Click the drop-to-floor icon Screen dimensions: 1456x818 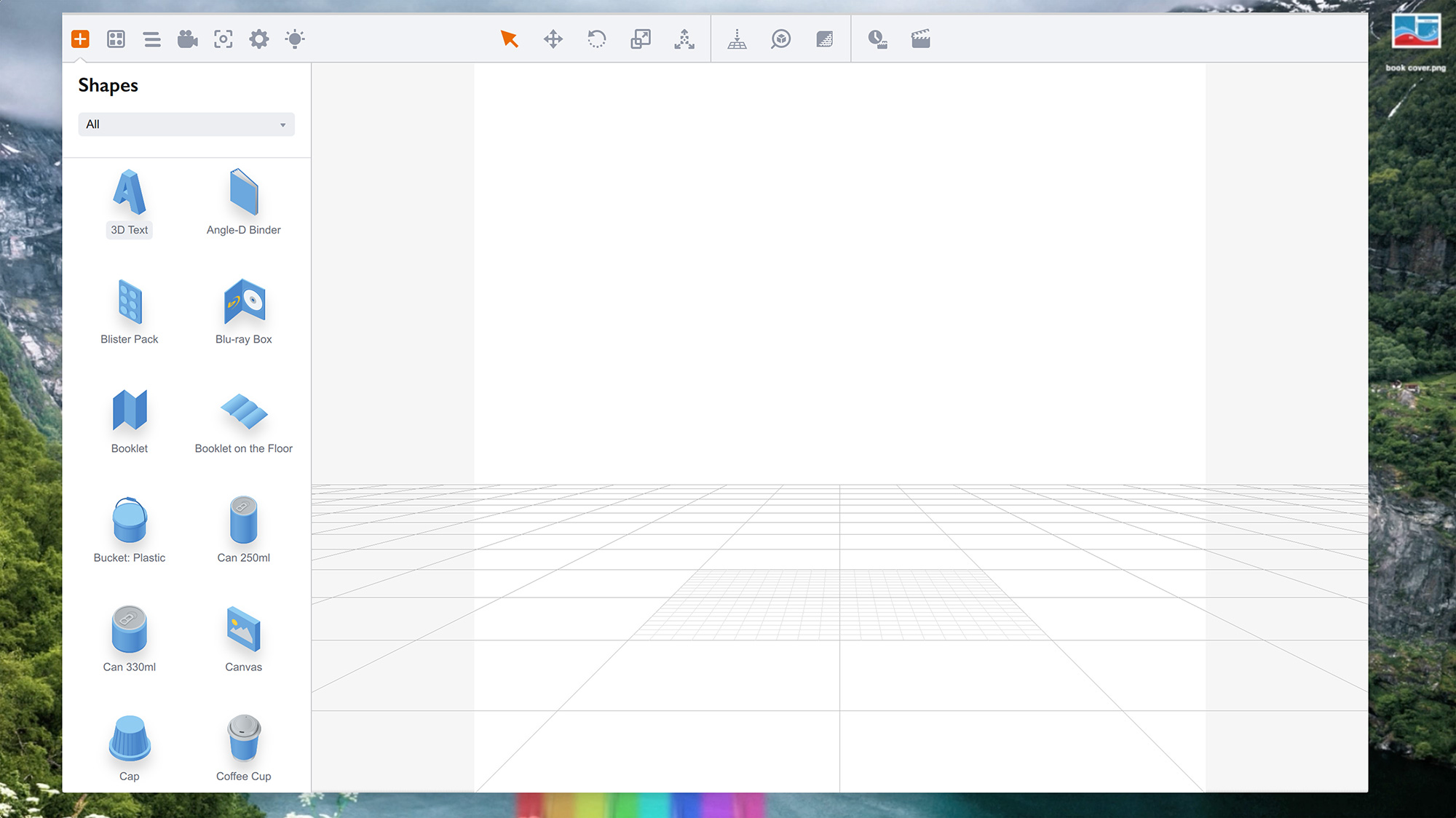[737, 39]
